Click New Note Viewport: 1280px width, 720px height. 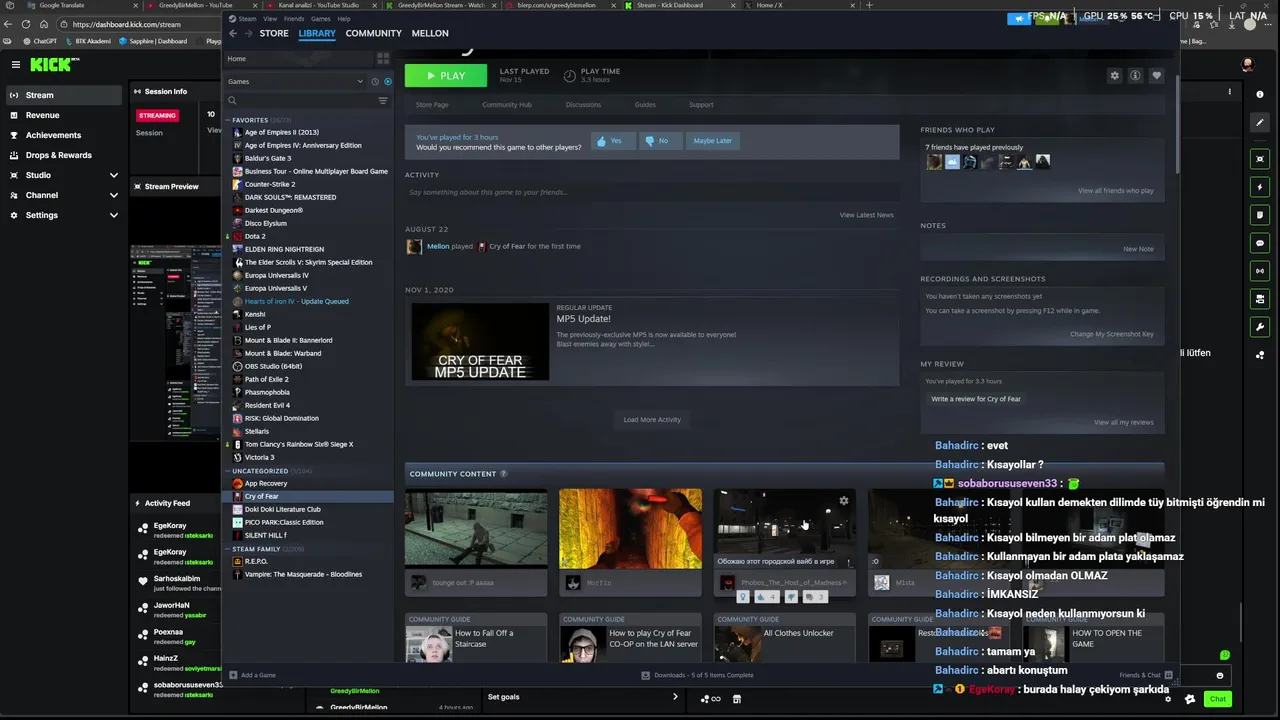tap(1138, 249)
